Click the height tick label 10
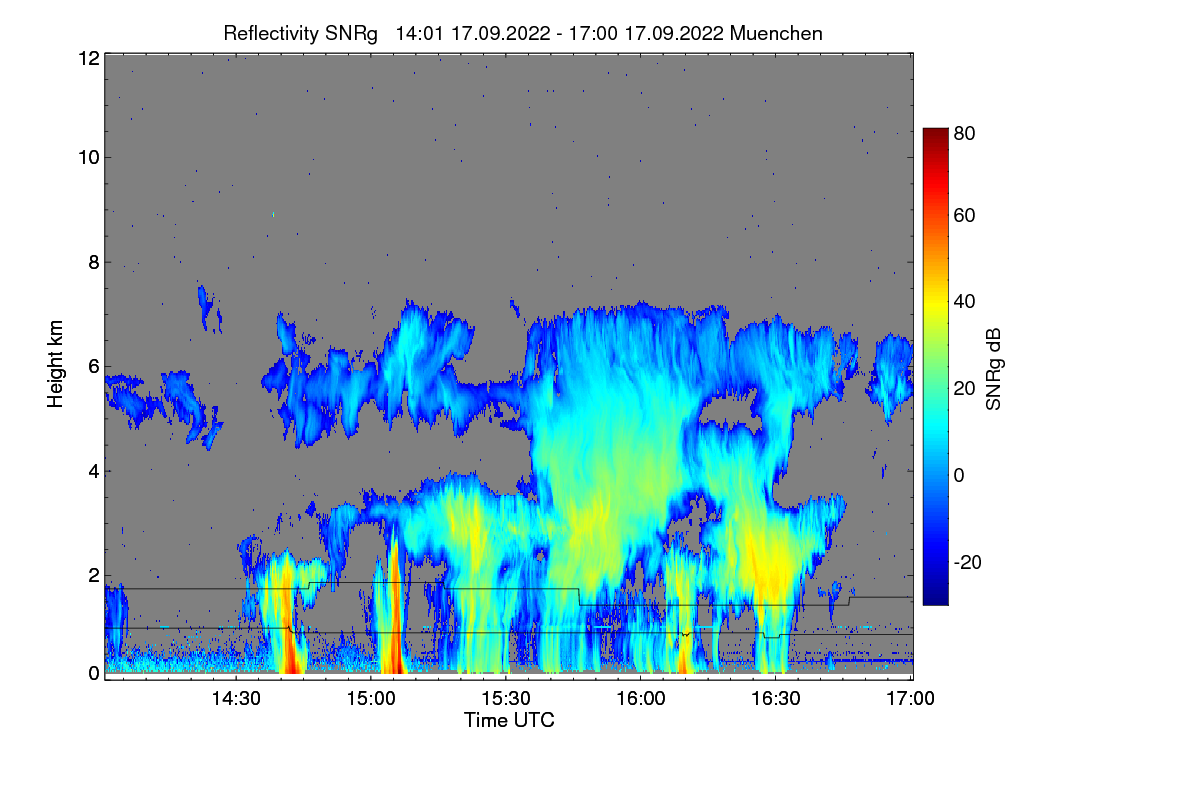The image size is (1200, 800). (x=88, y=157)
